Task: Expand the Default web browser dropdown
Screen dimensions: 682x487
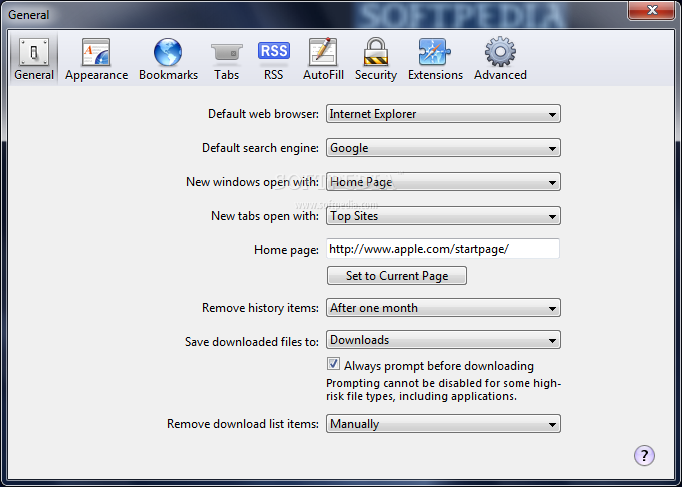Action: (x=443, y=114)
